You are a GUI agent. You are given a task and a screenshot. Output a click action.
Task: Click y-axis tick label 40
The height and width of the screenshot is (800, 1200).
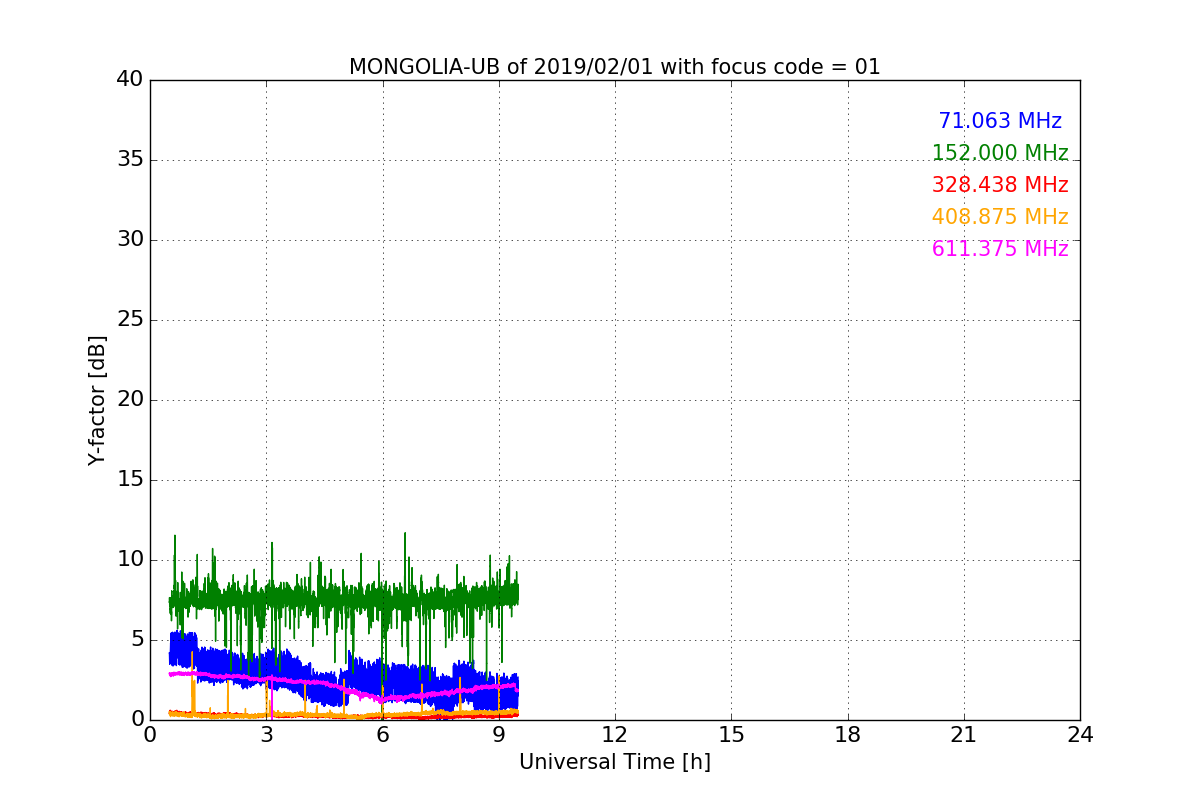[x=130, y=80]
